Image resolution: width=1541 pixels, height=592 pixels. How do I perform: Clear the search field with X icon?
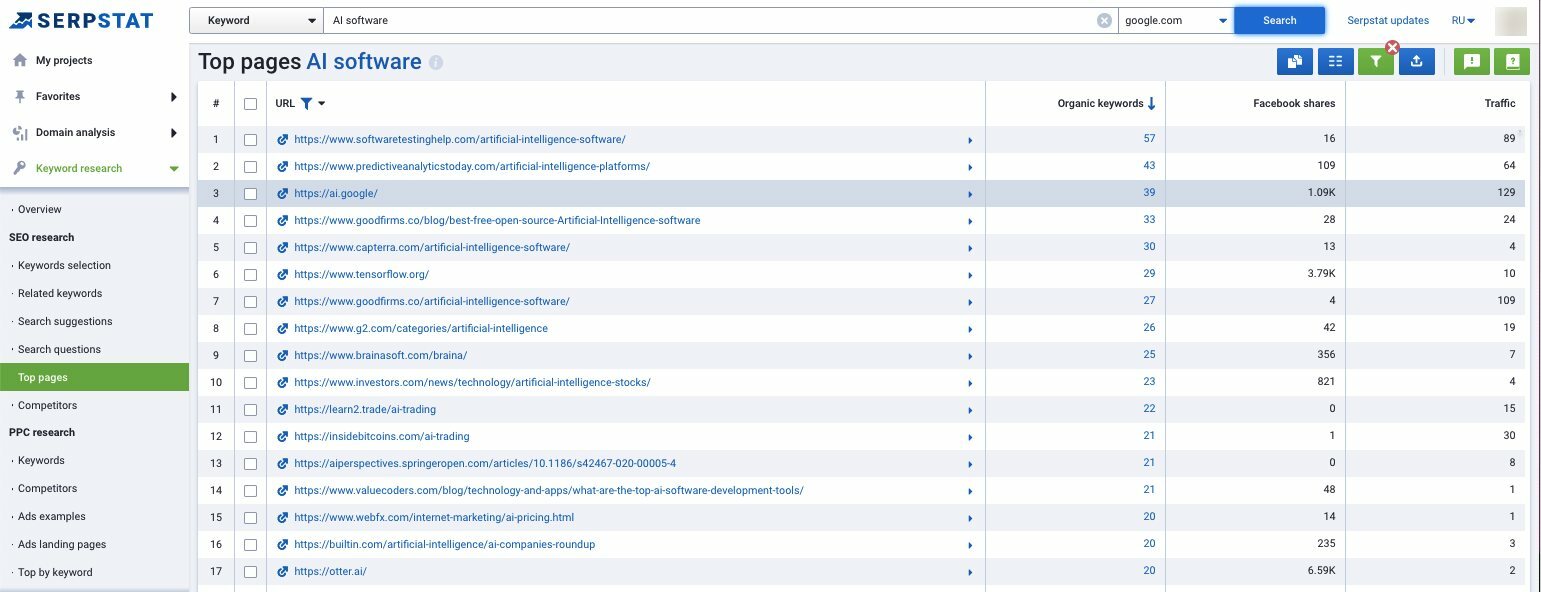point(1104,20)
